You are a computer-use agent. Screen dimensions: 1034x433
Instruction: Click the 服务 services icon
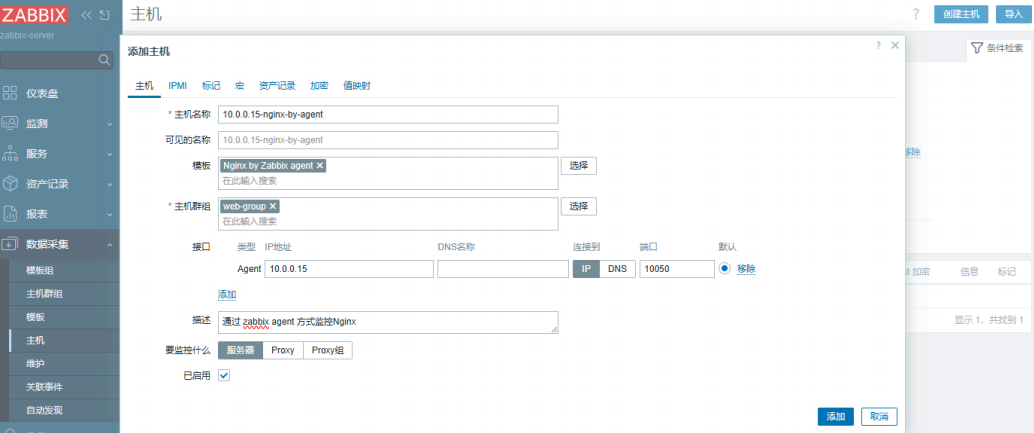[10, 154]
